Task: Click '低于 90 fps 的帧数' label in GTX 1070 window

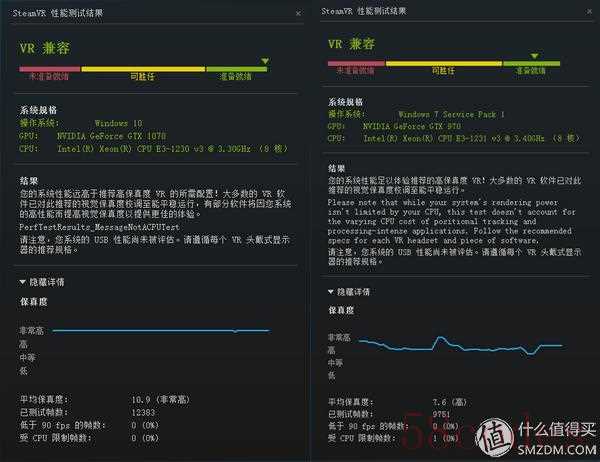Action: pos(62,425)
